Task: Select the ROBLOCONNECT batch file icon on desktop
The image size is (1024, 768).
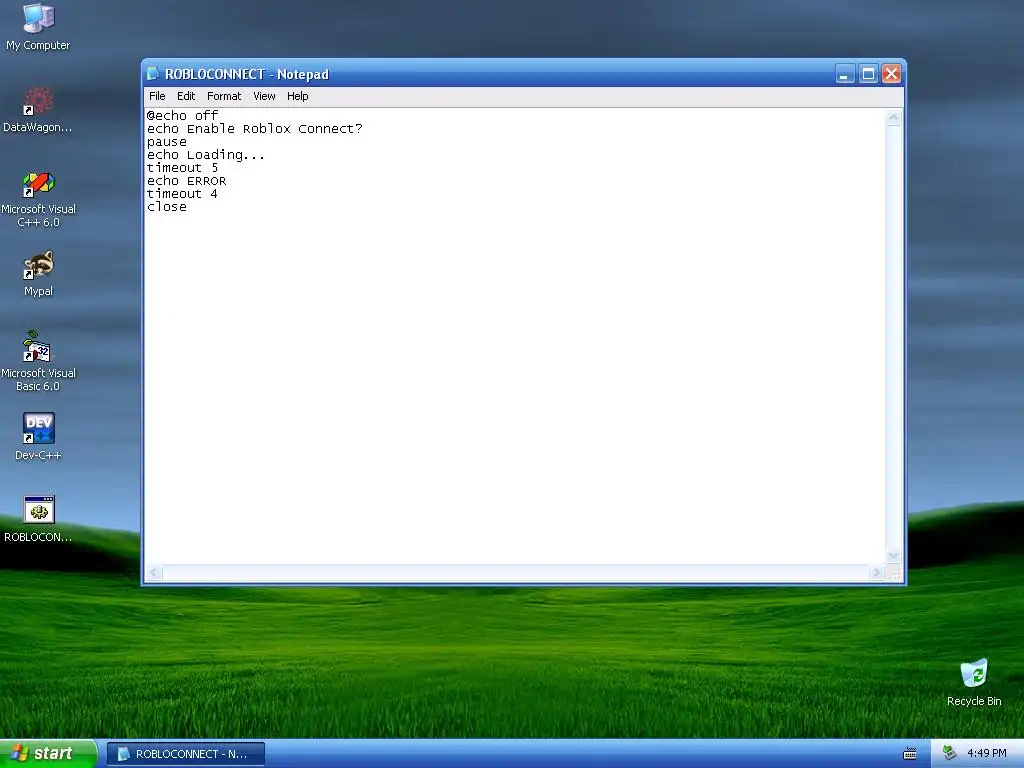Action: tap(38, 519)
